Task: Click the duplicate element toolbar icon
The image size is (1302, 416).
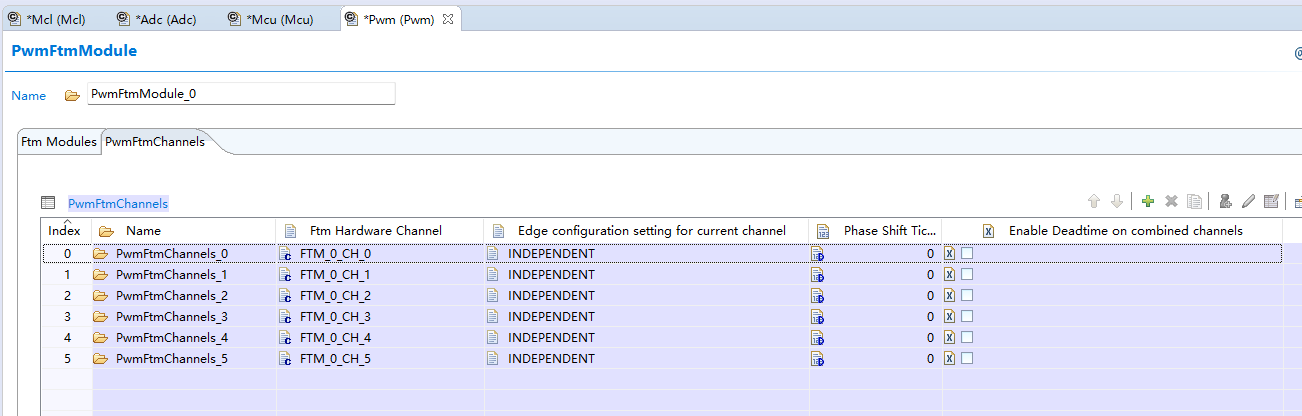Action: pos(1194,202)
